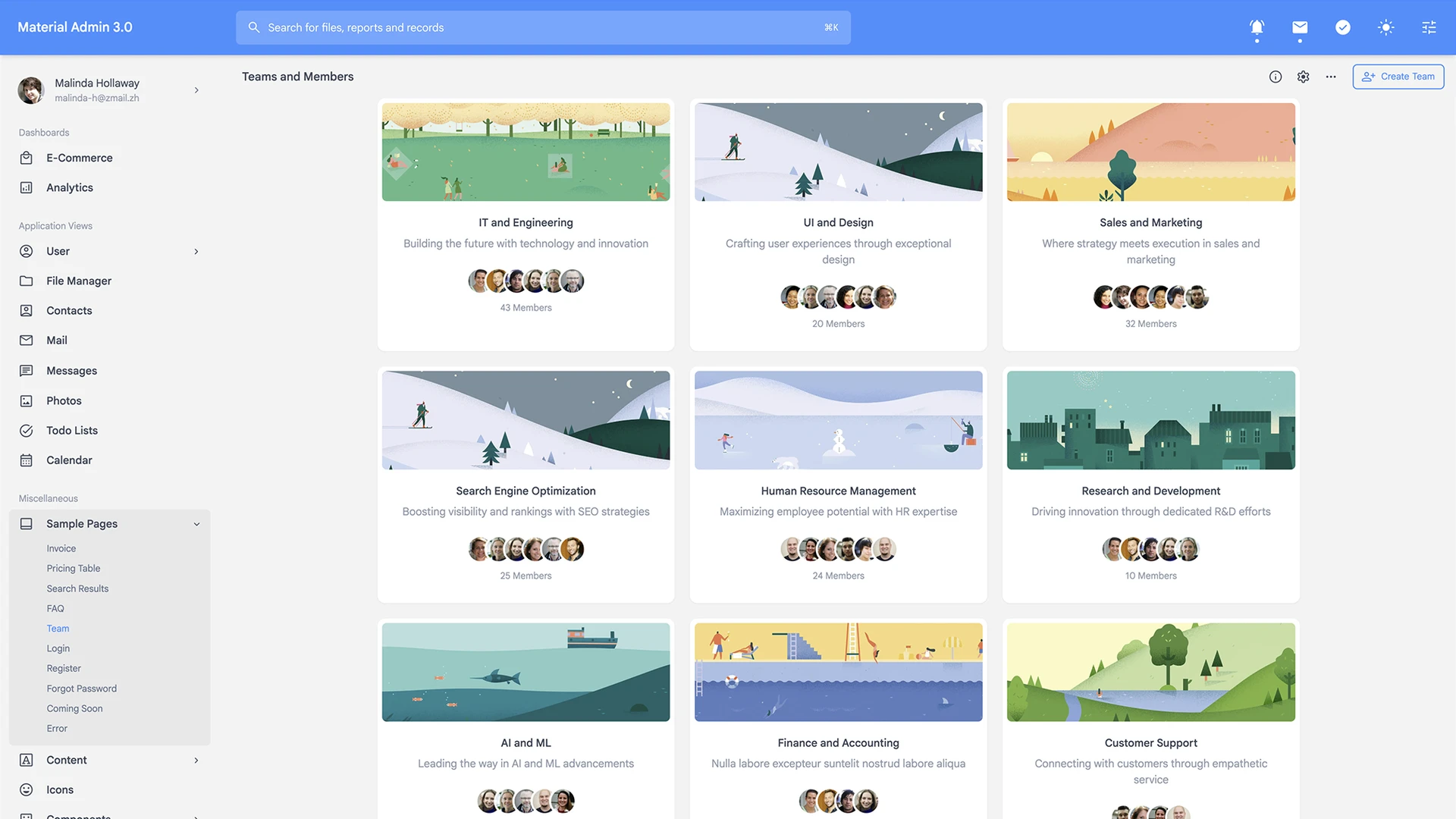The width and height of the screenshot is (1456, 819).
Task: Click the Contacts card icon
Action: (x=27, y=310)
